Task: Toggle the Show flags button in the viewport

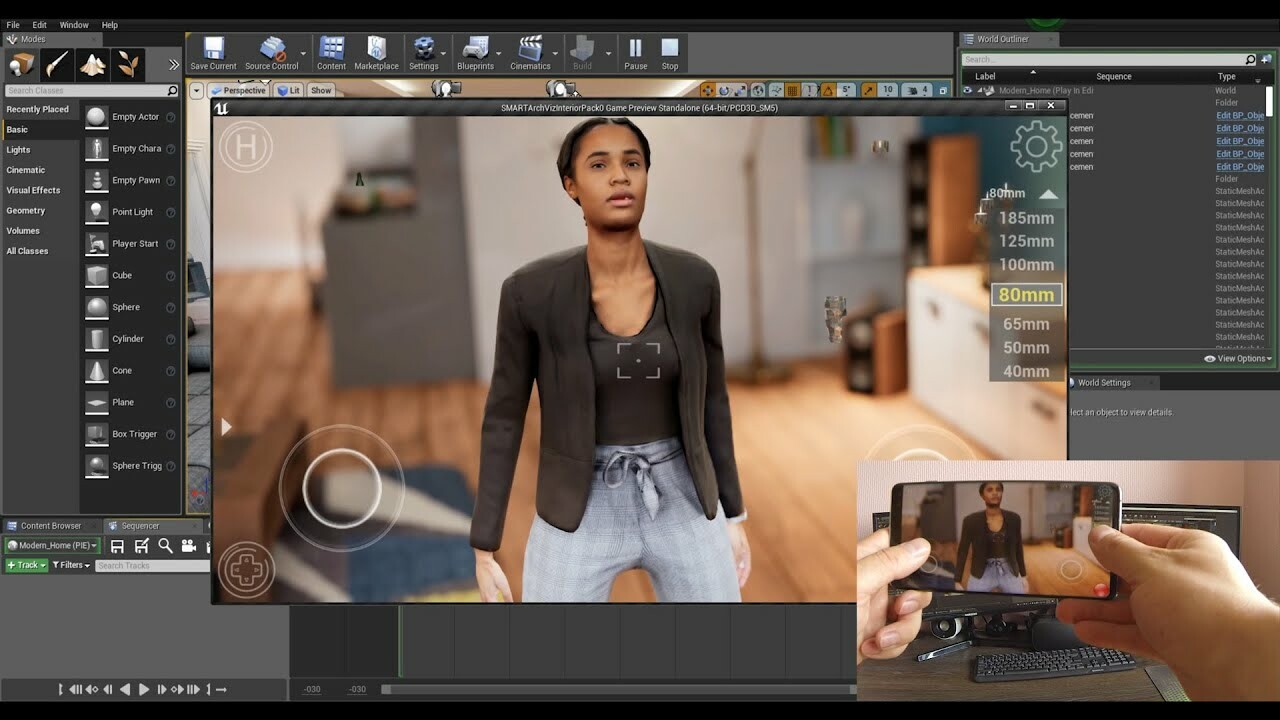Action: pos(320,89)
